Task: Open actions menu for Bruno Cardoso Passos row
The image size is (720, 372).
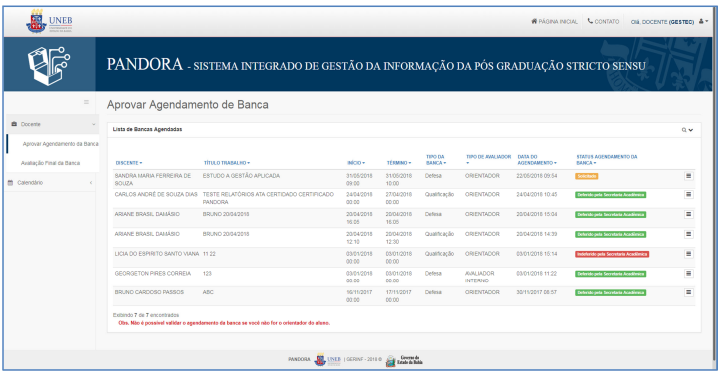Action: (688, 292)
